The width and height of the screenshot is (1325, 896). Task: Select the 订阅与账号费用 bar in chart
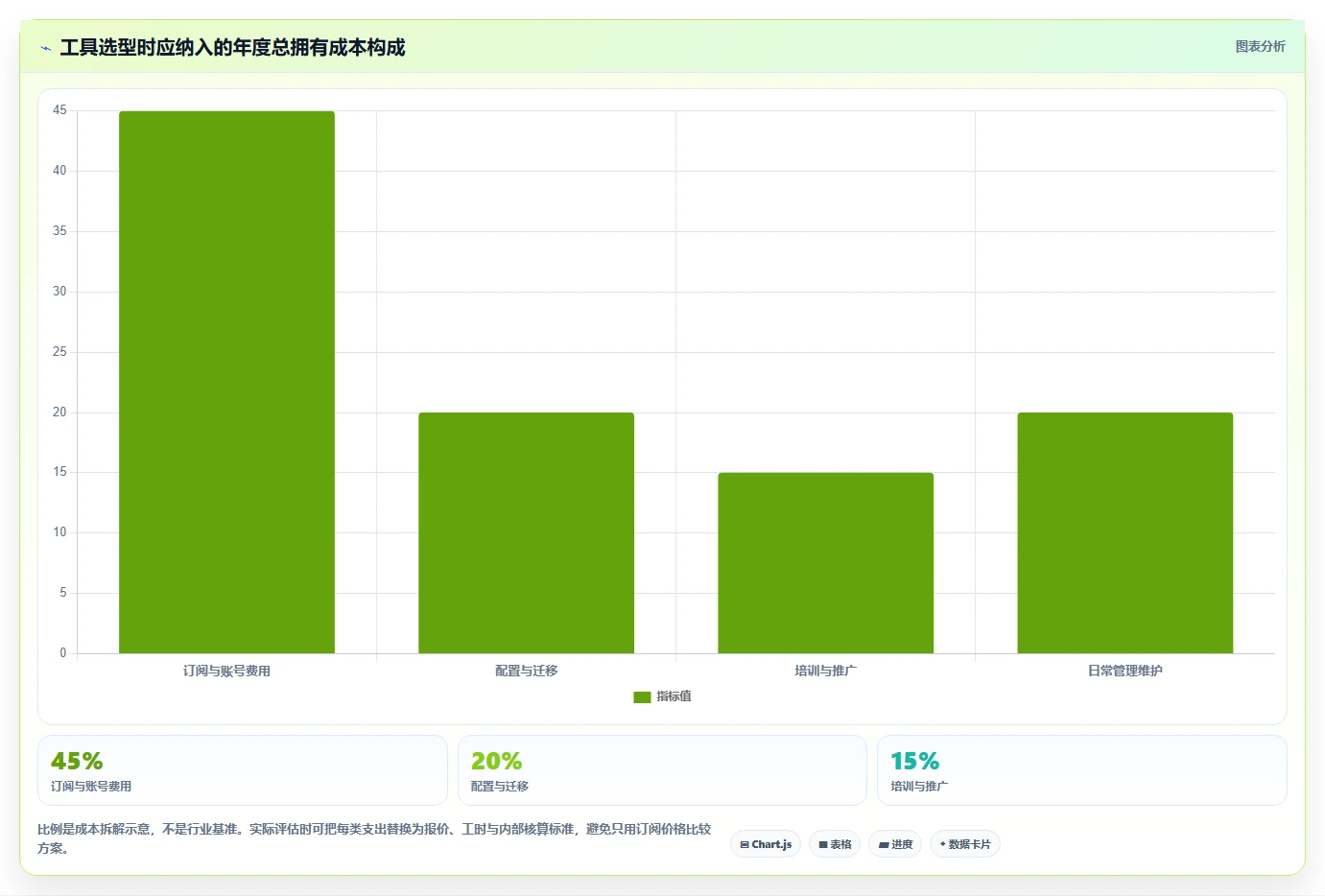[226, 382]
